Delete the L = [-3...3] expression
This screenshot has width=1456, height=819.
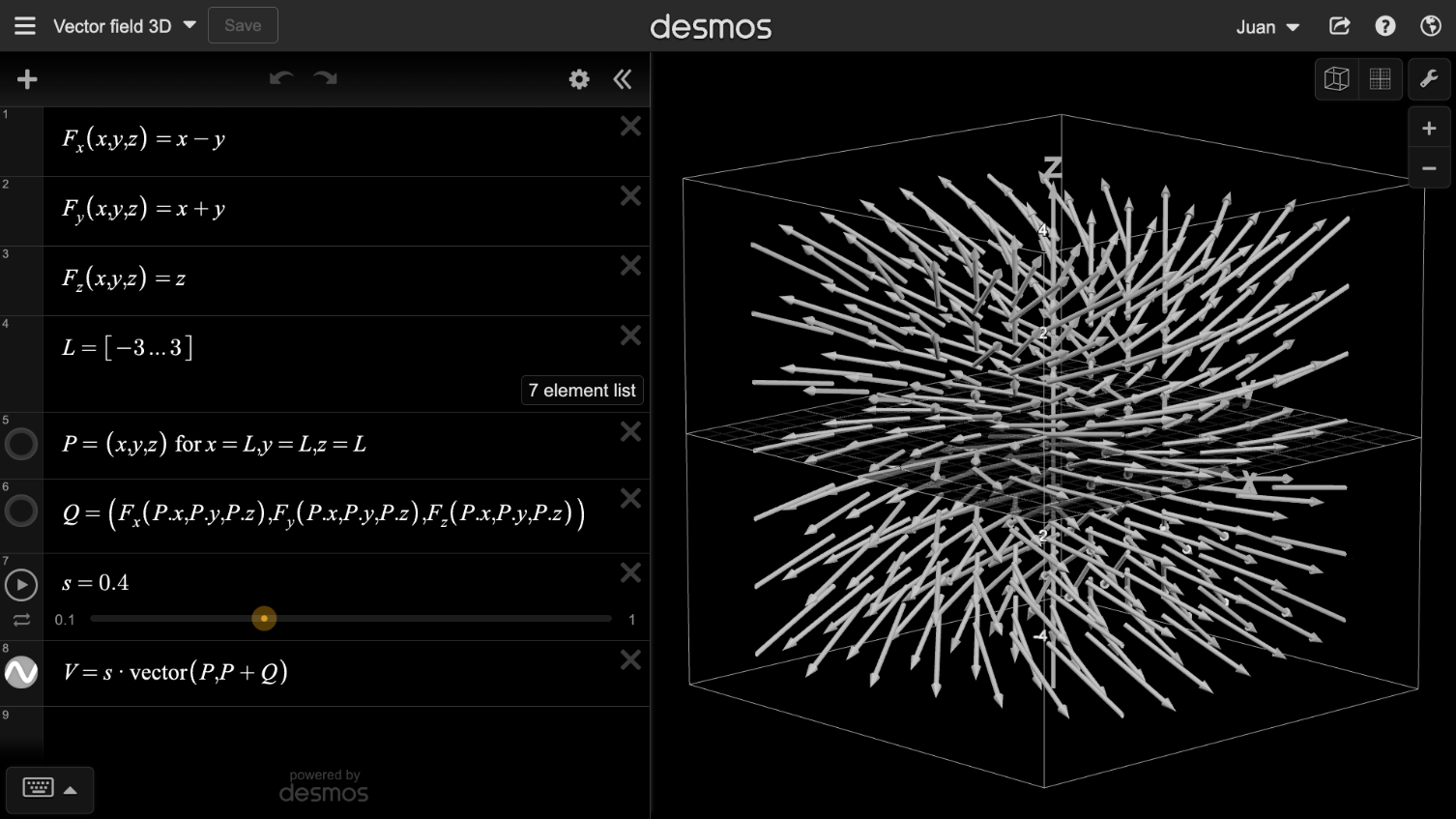[x=630, y=336]
